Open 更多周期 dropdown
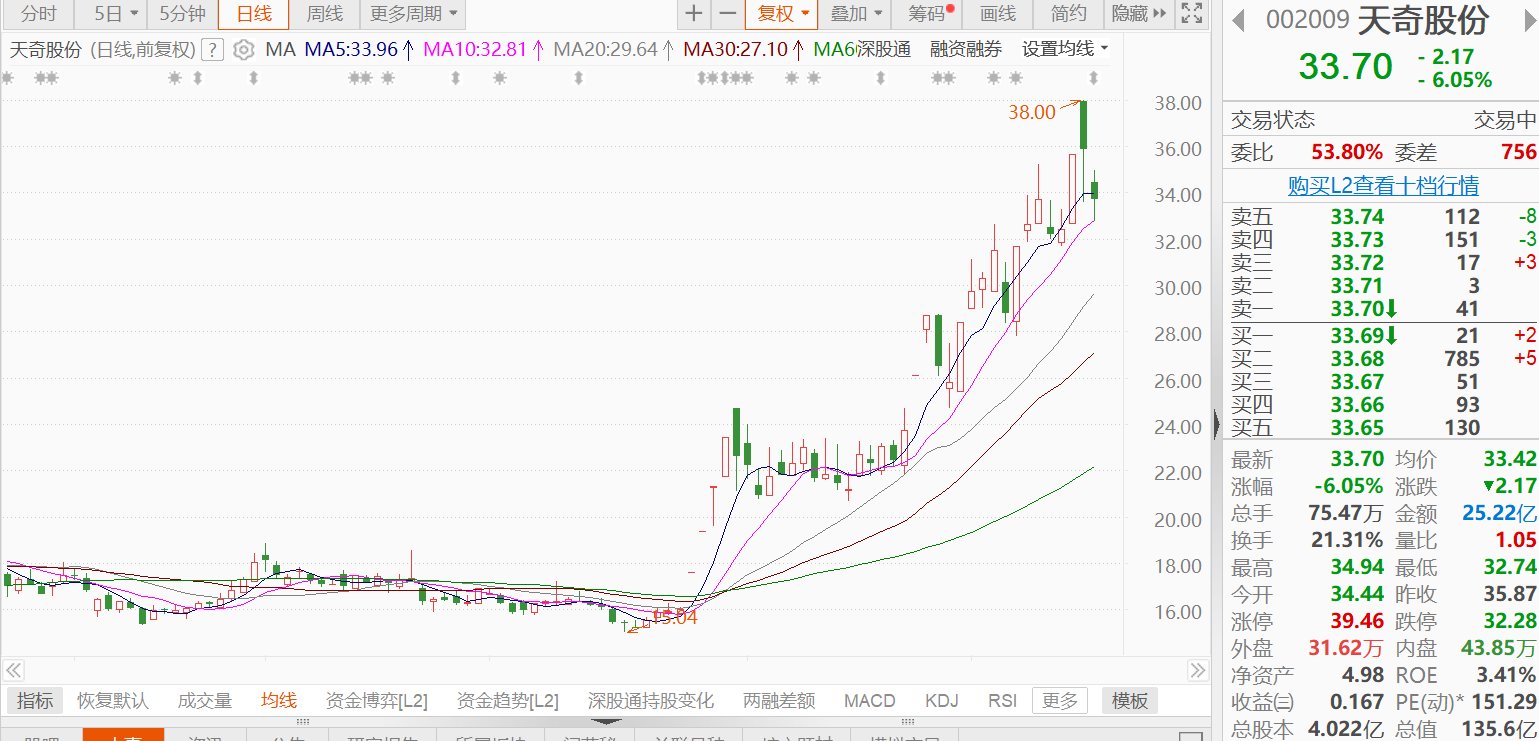 (413, 14)
